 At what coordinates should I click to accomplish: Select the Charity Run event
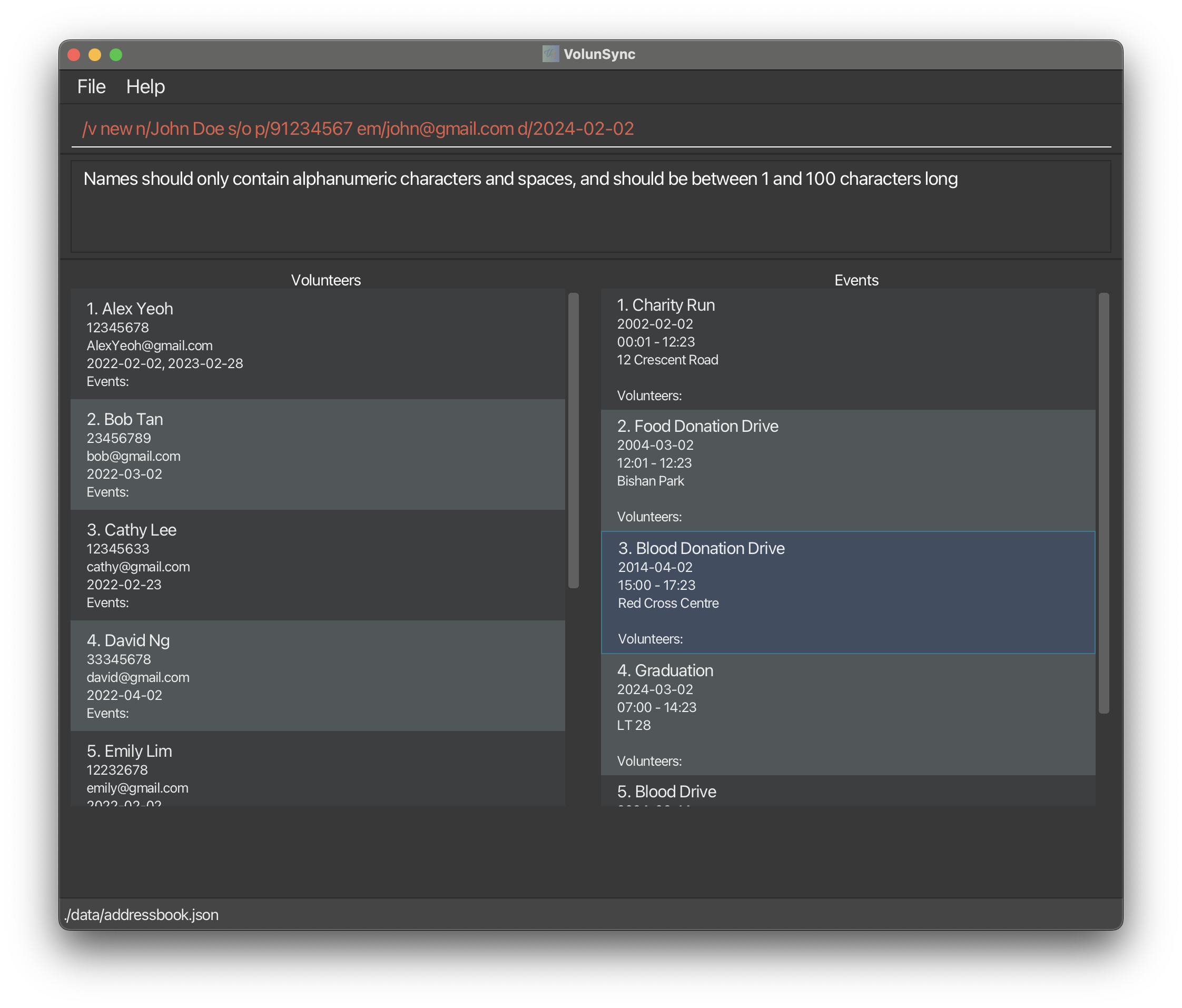pos(848,349)
